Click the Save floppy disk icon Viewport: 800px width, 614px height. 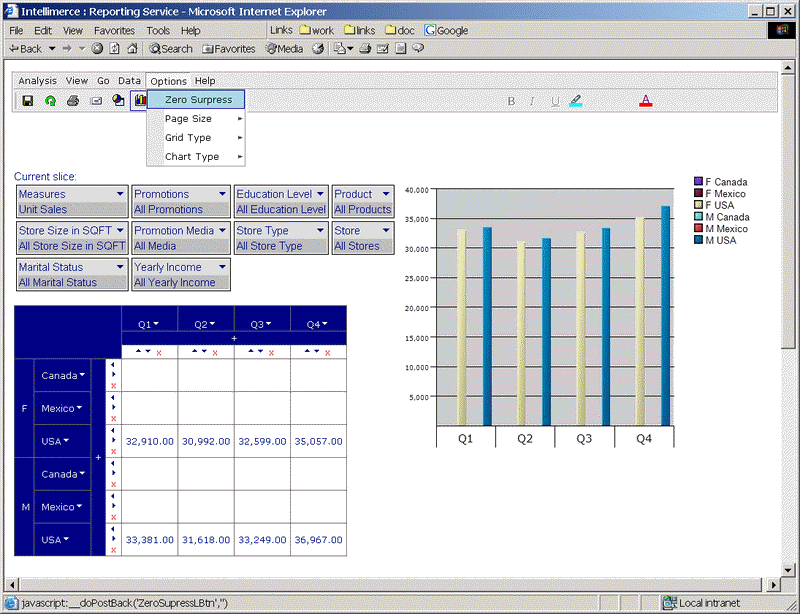[28, 101]
